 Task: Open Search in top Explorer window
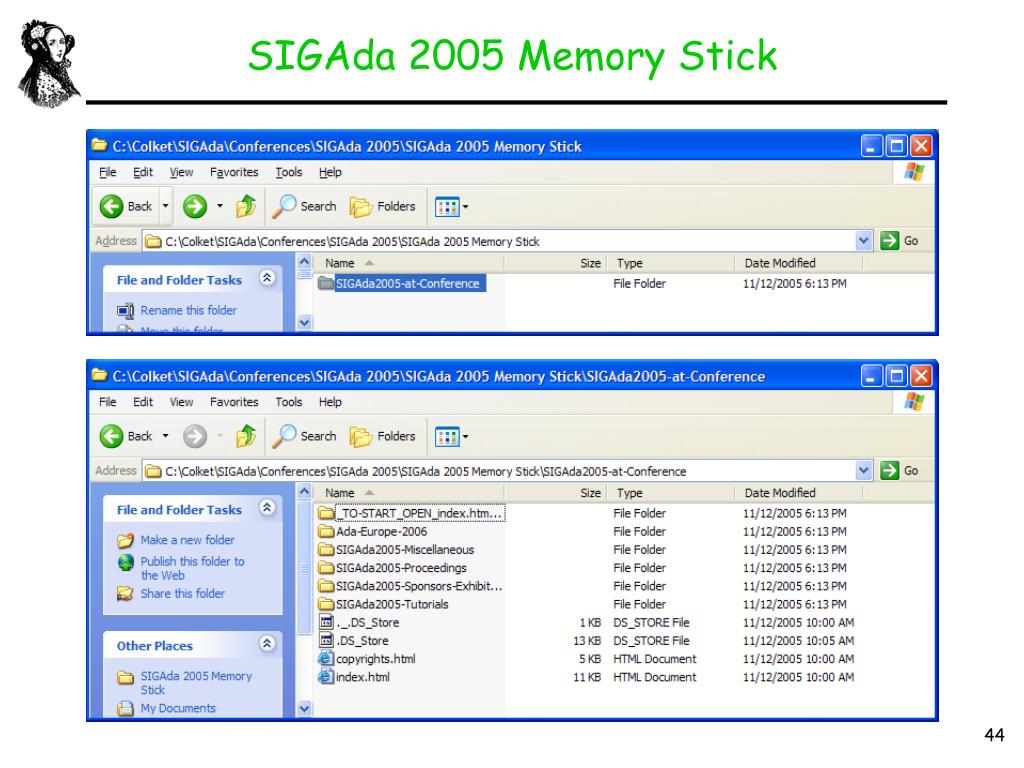pyautogui.click(x=304, y=206)
